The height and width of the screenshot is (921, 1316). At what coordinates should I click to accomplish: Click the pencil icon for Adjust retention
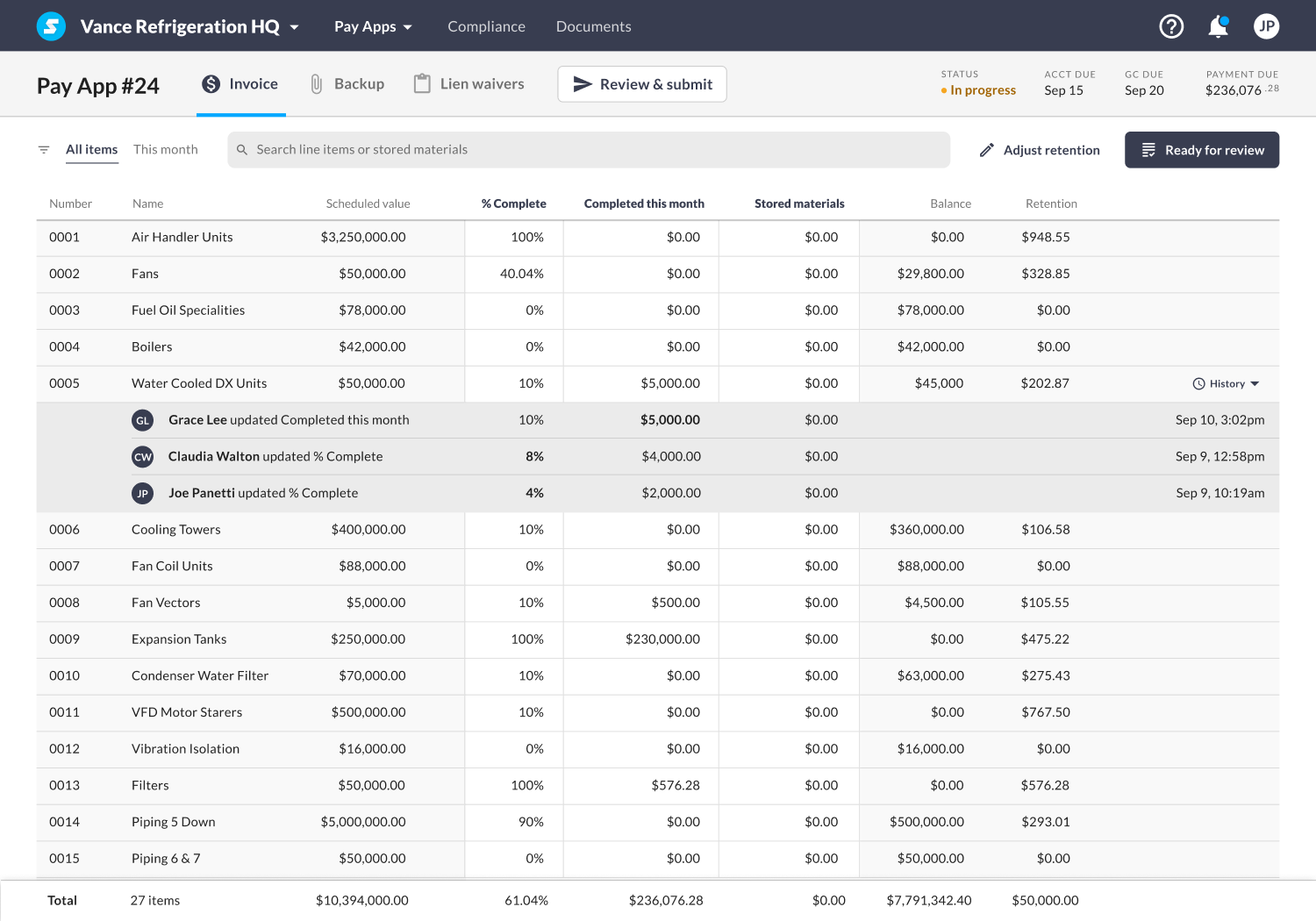pos(987,149)
